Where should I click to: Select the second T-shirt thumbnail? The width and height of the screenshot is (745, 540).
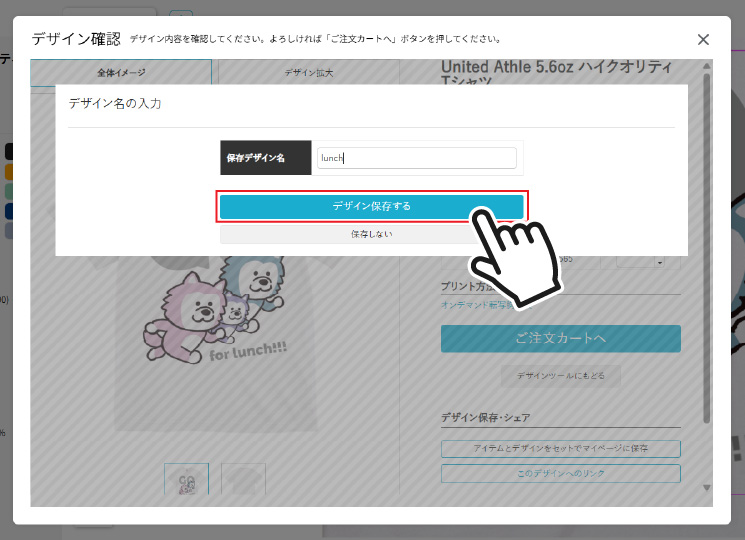point(243,480)
